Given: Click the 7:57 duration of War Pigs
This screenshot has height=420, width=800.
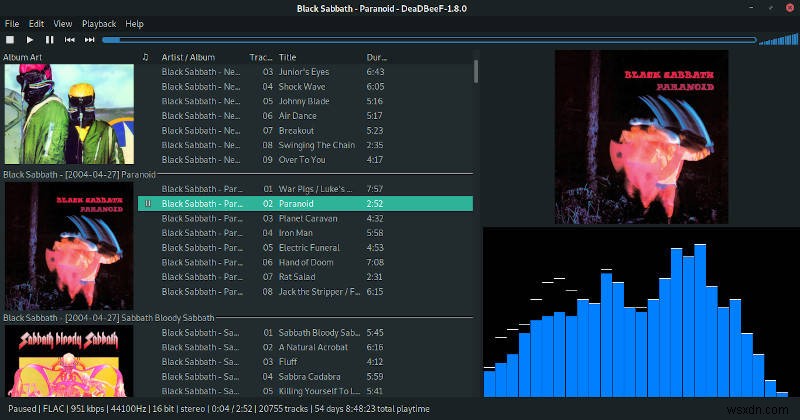Looking at the screenshot, I should click(x=374, y=189).
